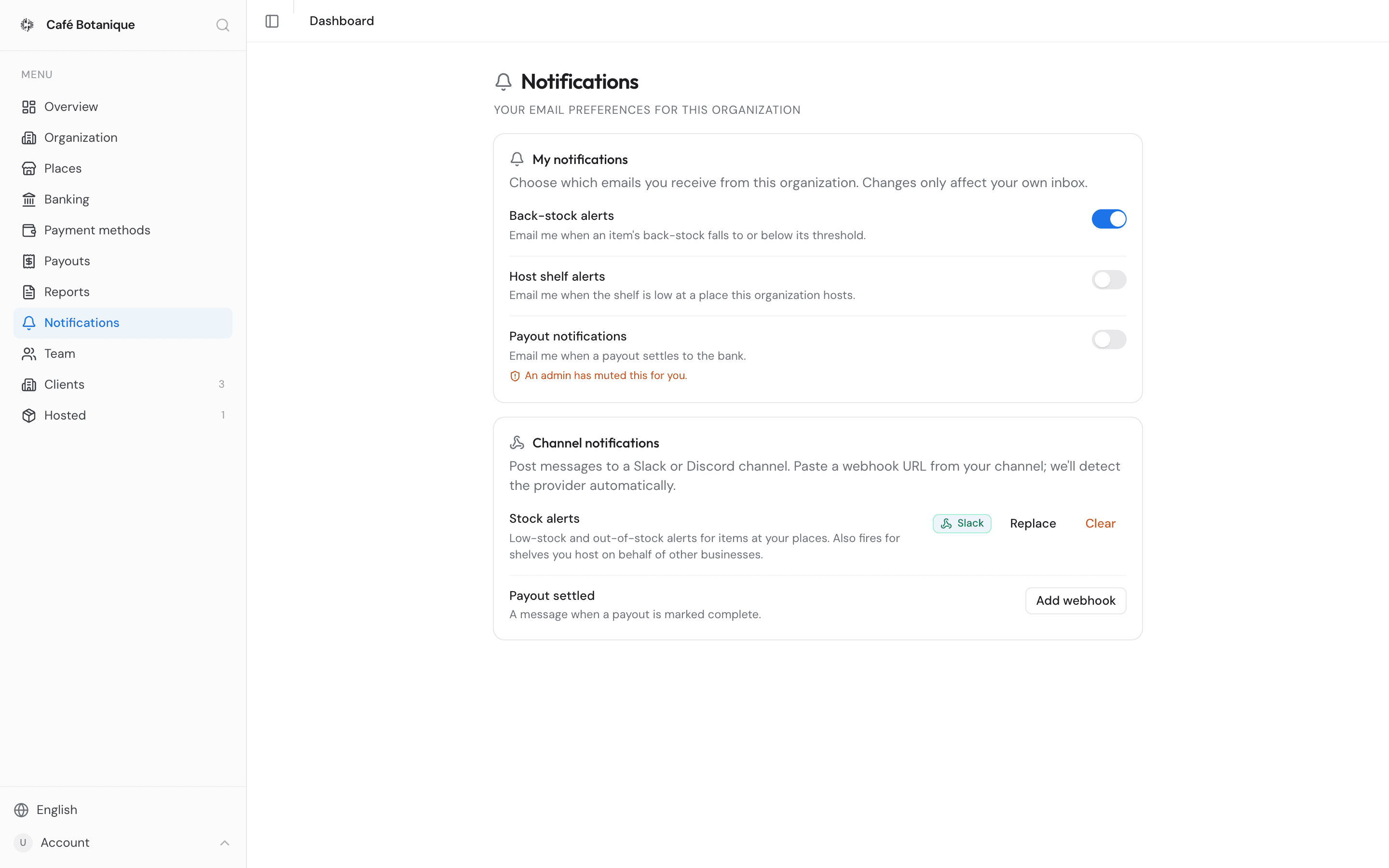Click 'An admin has muted this for you.'

(606, 376)
